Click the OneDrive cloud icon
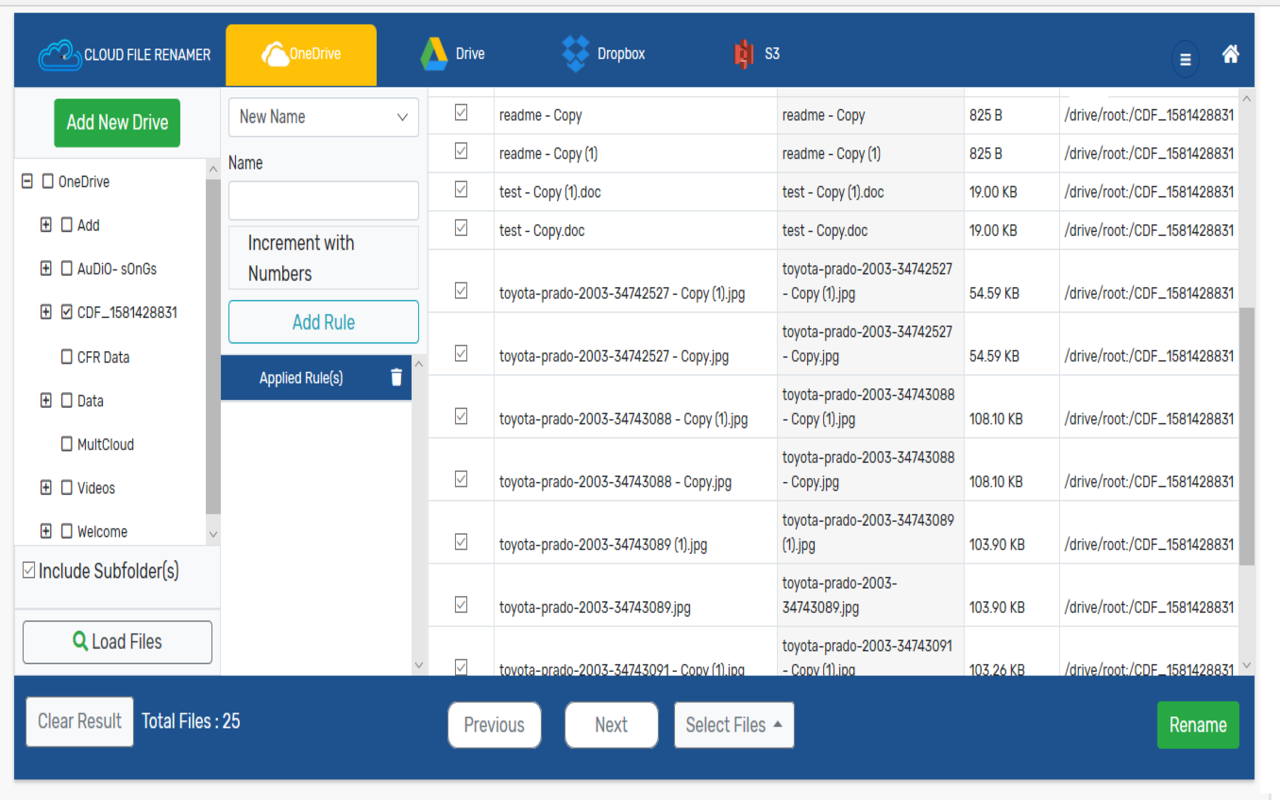This screenshot has width=1280, height=800. pyautogui.click(x=275, y=52)
